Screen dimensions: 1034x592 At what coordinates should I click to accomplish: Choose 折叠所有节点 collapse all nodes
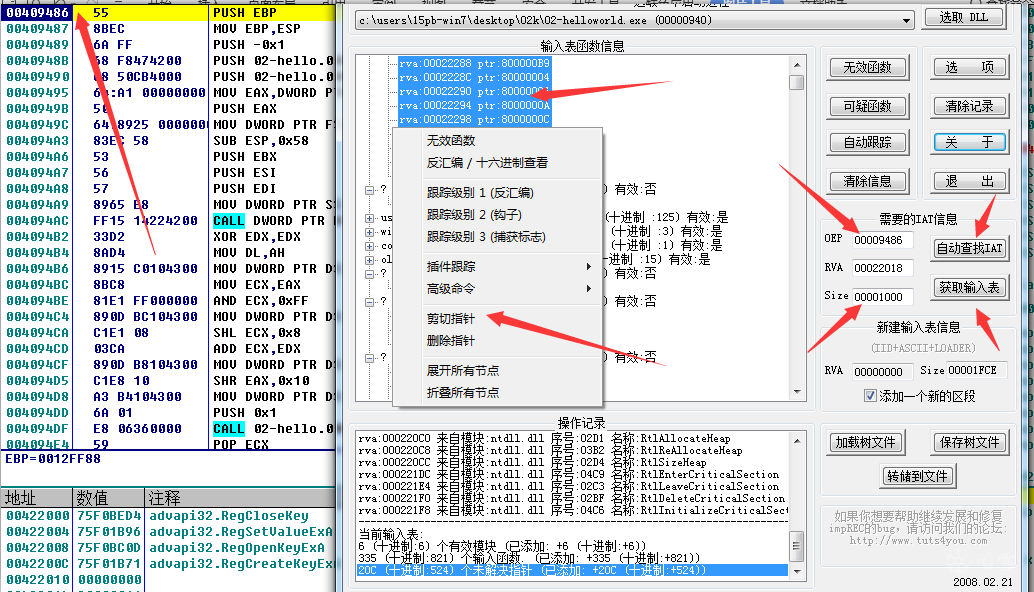coord(497,393)
